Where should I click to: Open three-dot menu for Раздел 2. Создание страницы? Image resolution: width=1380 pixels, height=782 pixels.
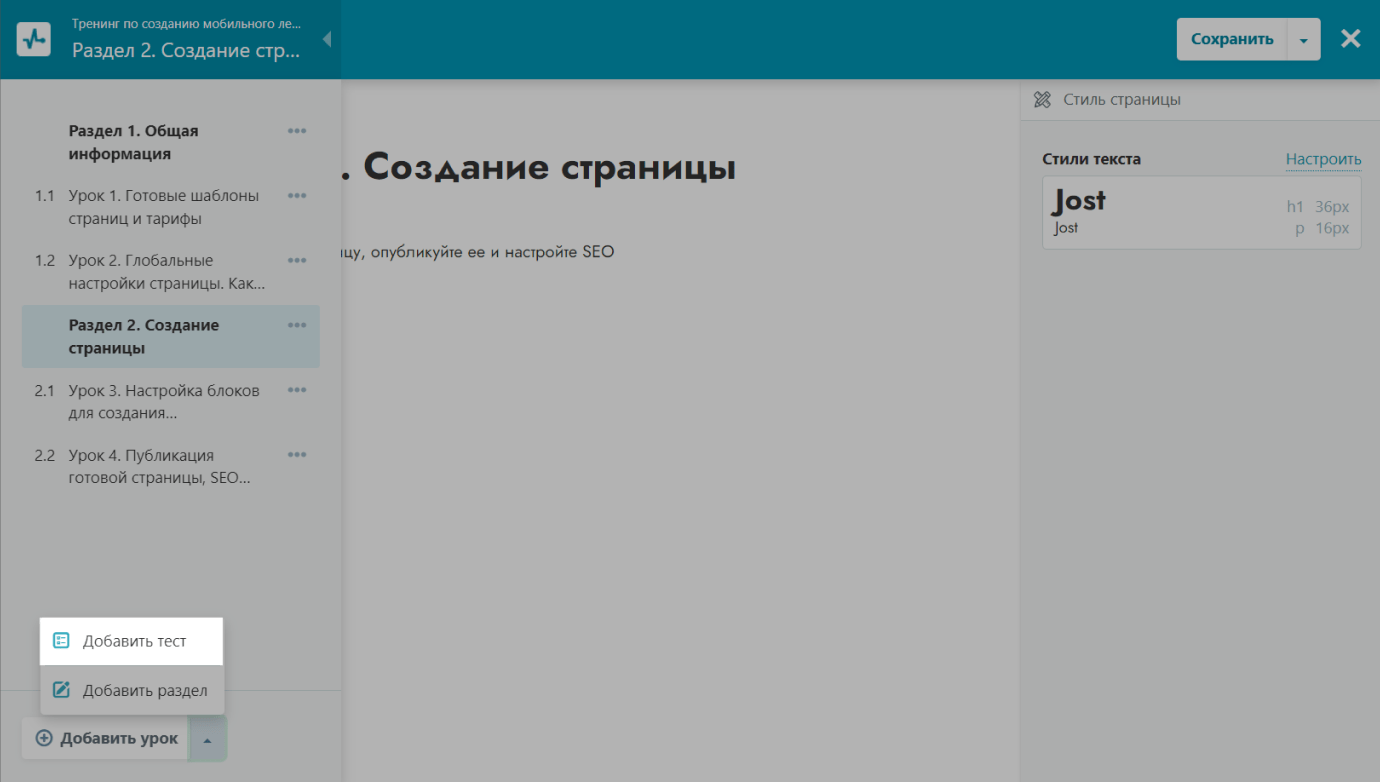tap(297, 325)
